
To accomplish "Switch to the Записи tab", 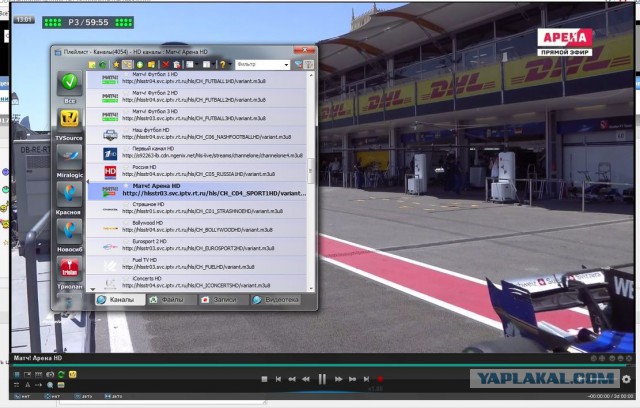I will pos(223,299).
